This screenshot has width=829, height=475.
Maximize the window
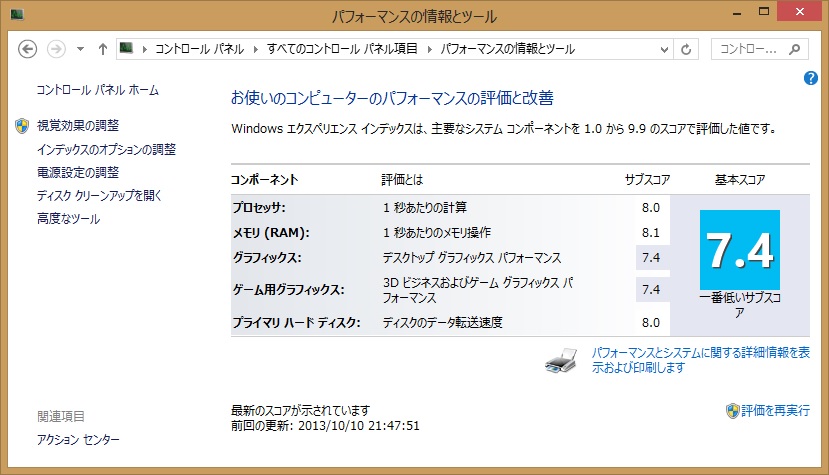pos(764,12)
